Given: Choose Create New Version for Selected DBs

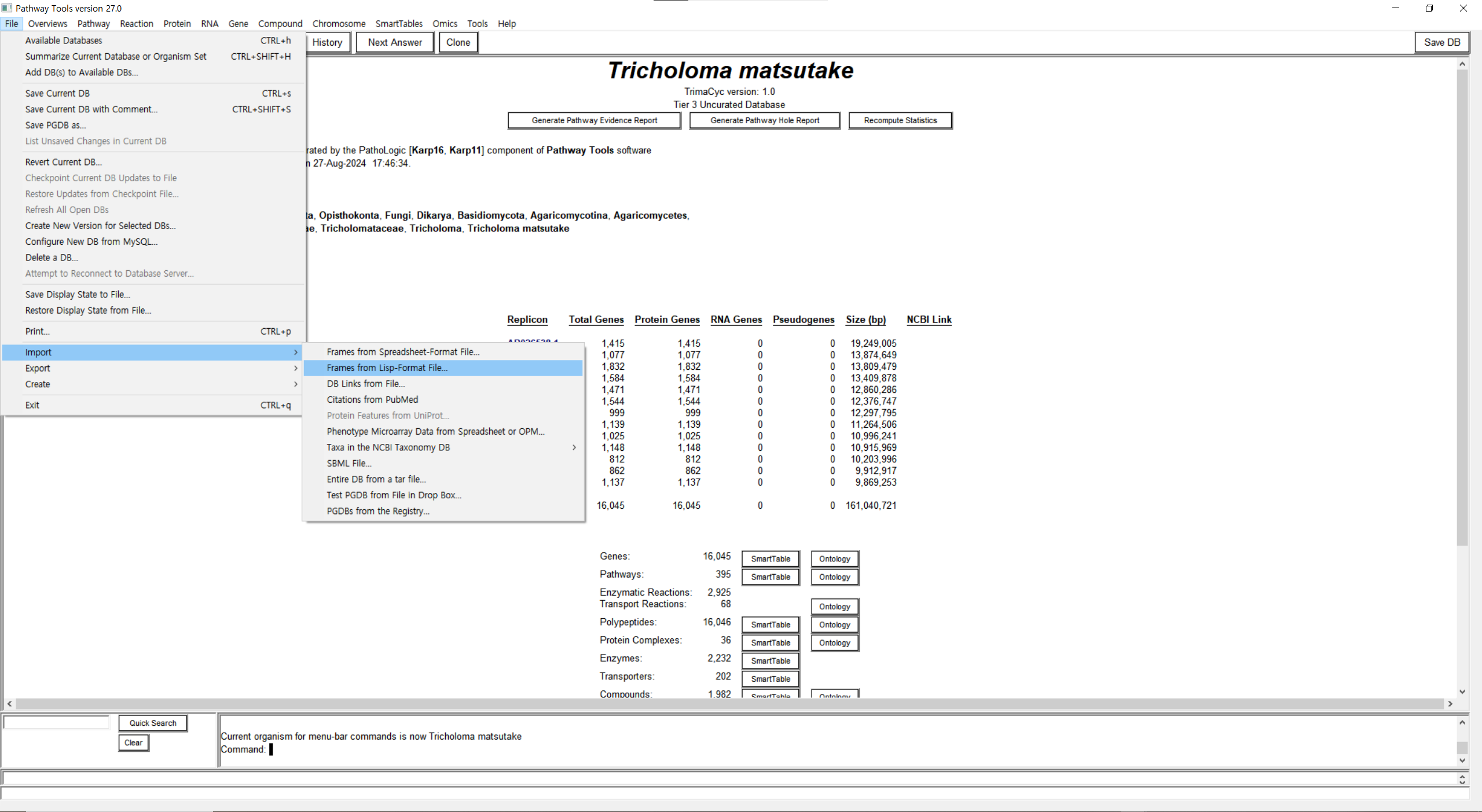Looking at the screenshot, I should [x=153, y=226].
